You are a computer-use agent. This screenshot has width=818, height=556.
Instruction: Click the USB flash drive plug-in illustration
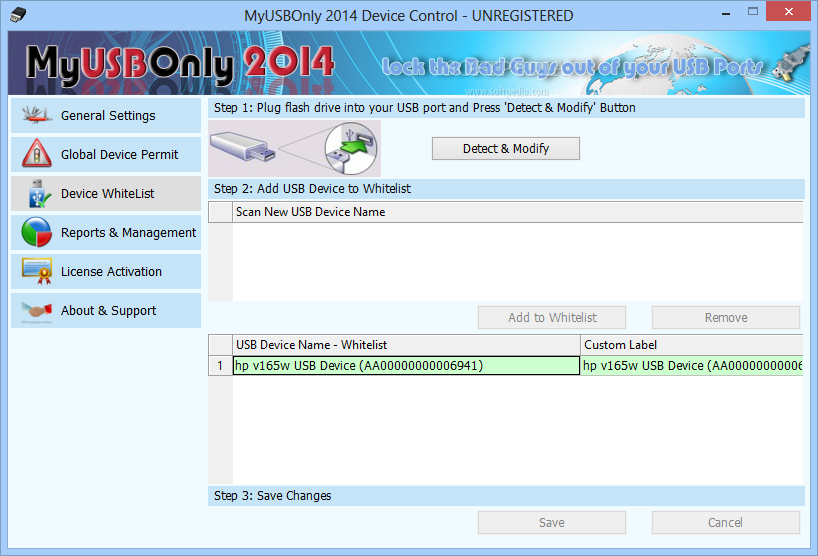pos(294,149)
